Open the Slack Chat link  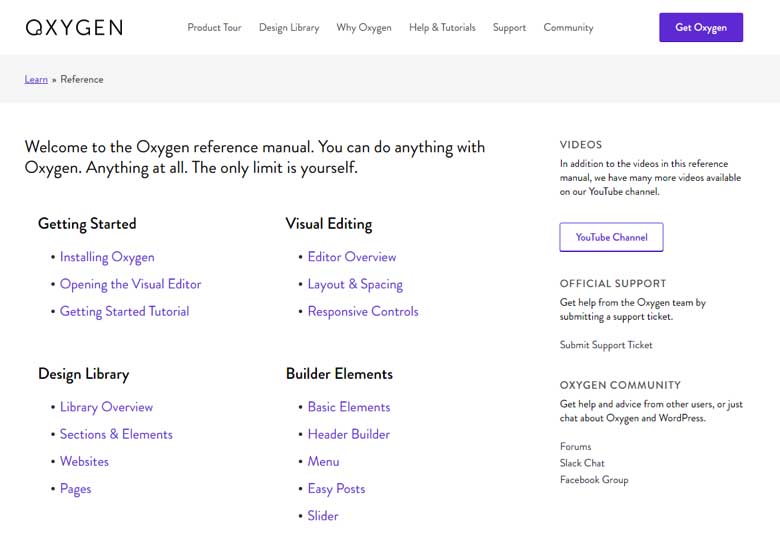click(582, 463)
